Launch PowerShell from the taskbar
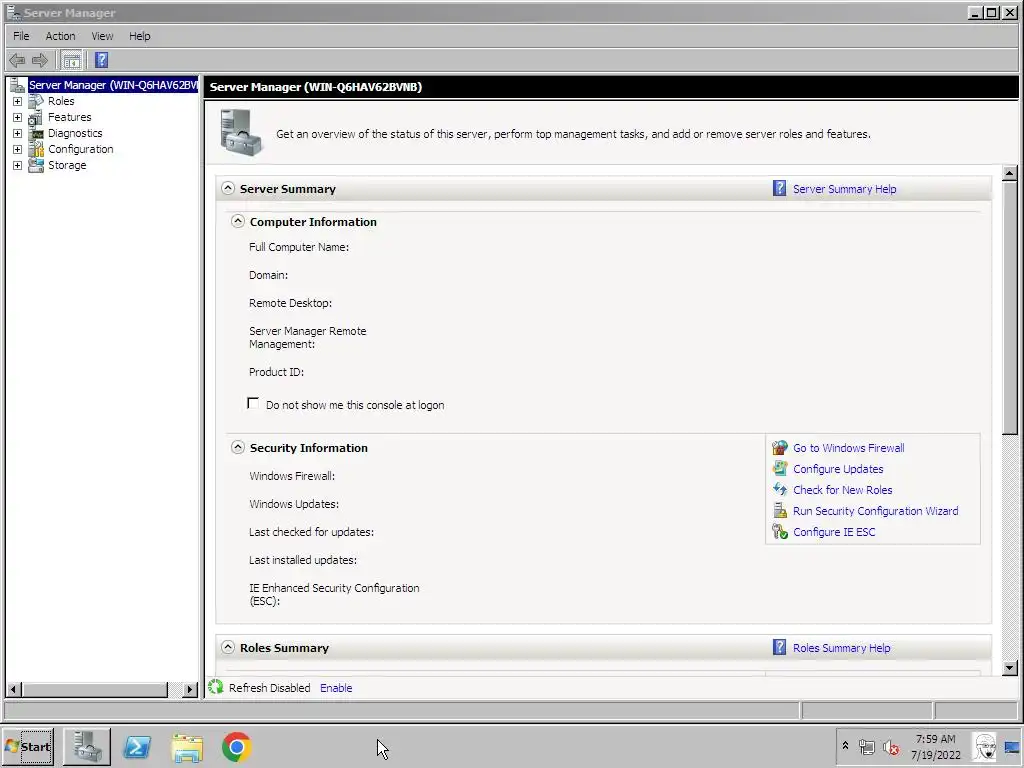Screen dimensions: 1024x768 click(x=137, y=747)
